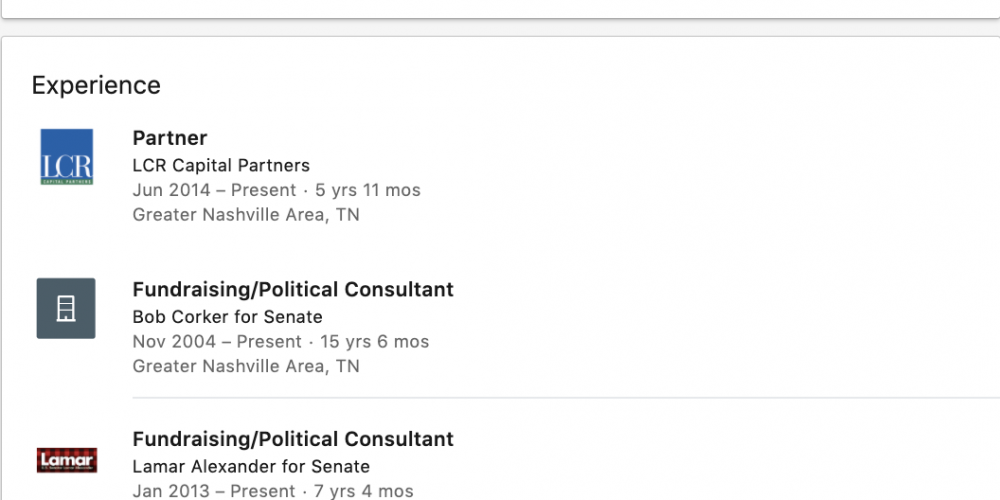Screen dimensions: 1000x500
Task: Open the Partner job title
Action: point(170,138)
